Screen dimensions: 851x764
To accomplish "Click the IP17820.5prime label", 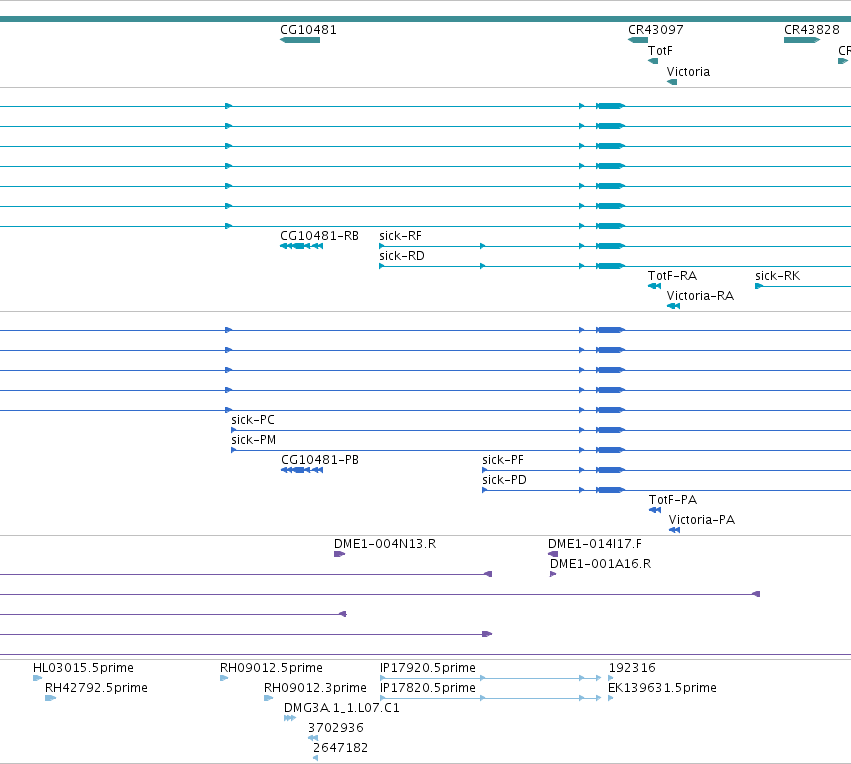I will (428, 688).
